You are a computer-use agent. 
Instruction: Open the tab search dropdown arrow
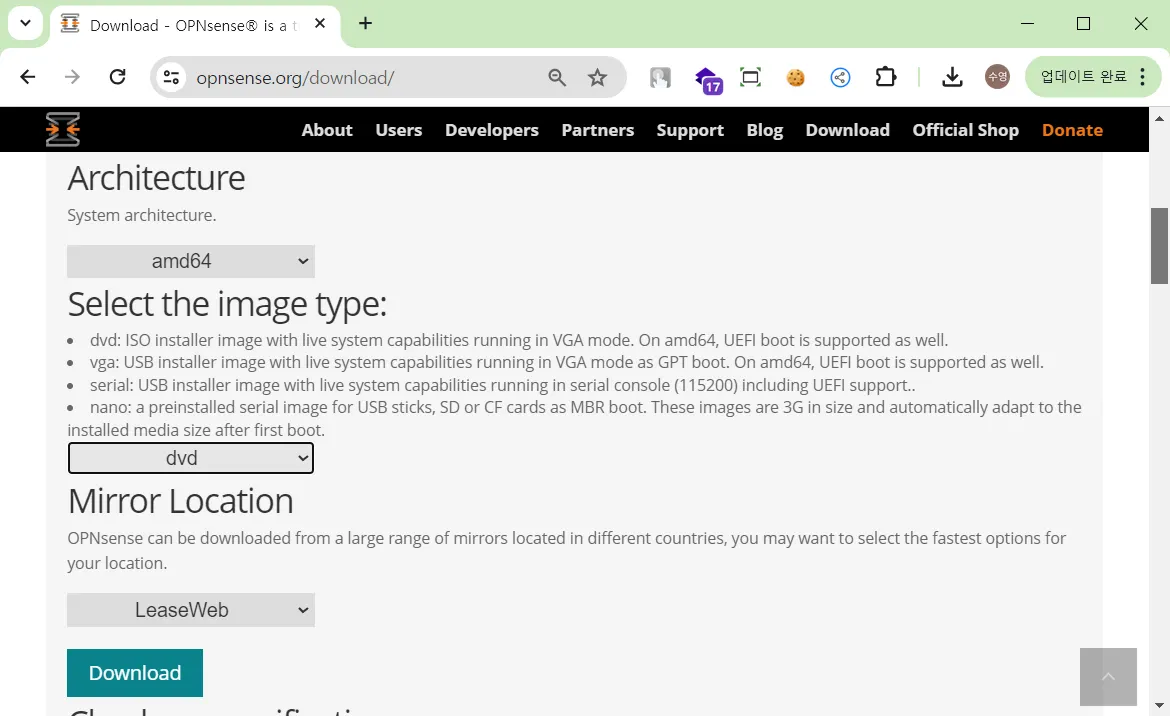(25, 23)
